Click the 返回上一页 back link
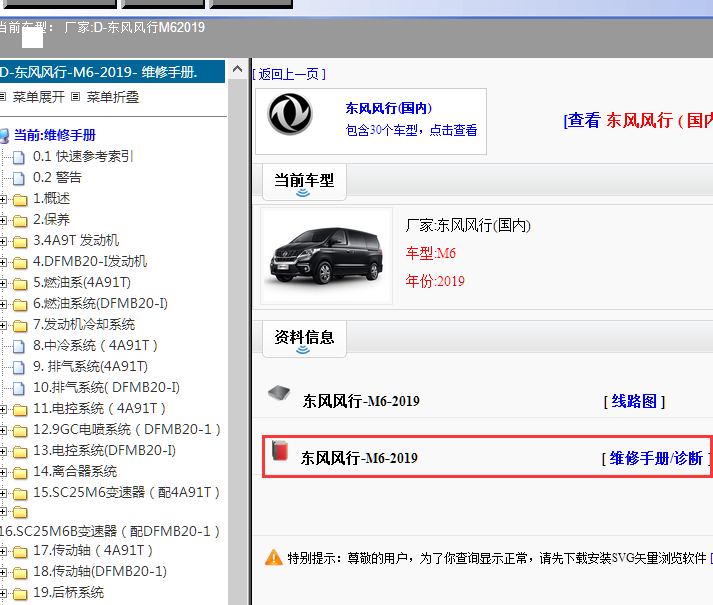Viewport: 713px width, 605px height. [x=289, y=74]
